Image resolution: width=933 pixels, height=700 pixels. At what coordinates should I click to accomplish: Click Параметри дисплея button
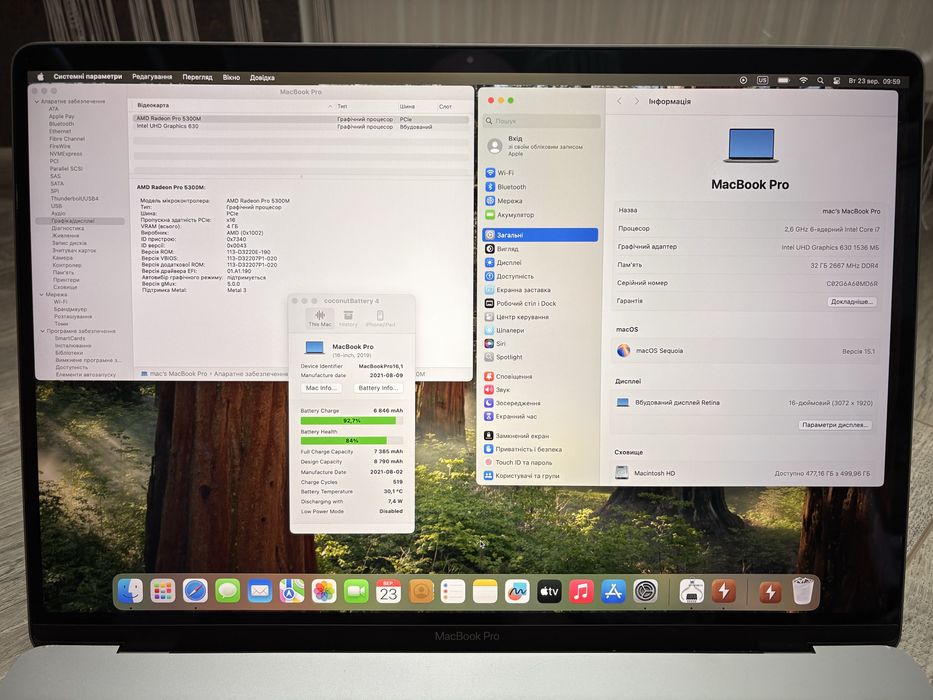835,425
